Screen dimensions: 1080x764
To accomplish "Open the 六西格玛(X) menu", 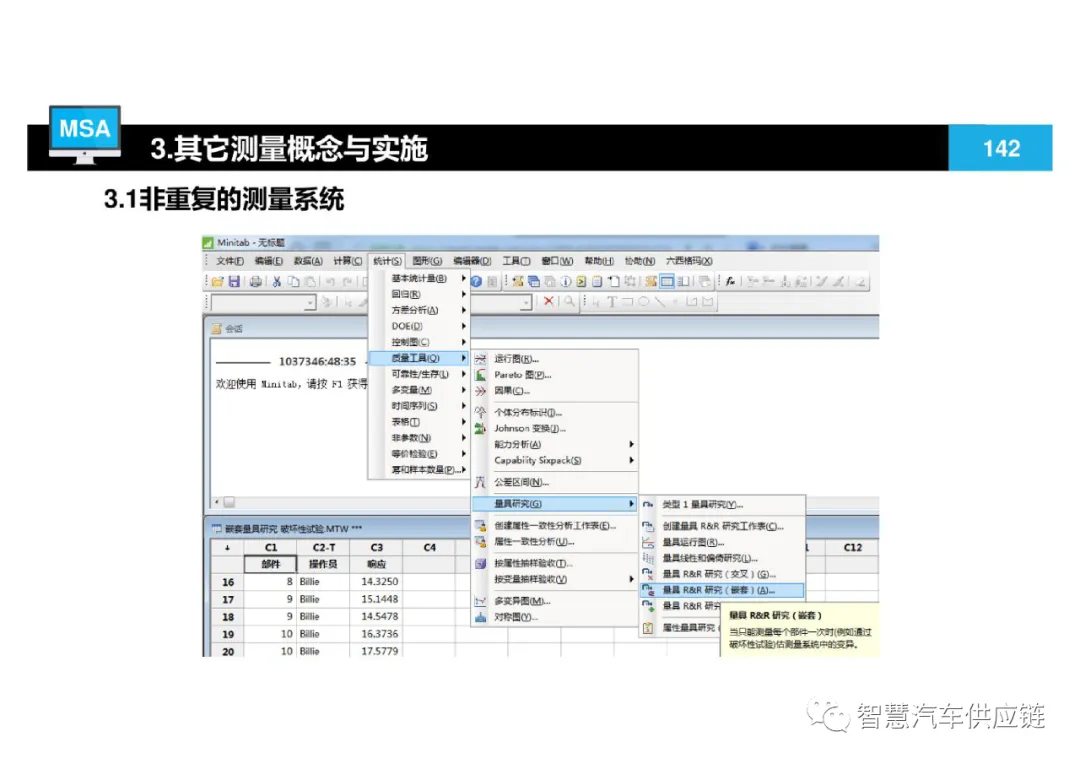I will (689, 261).
